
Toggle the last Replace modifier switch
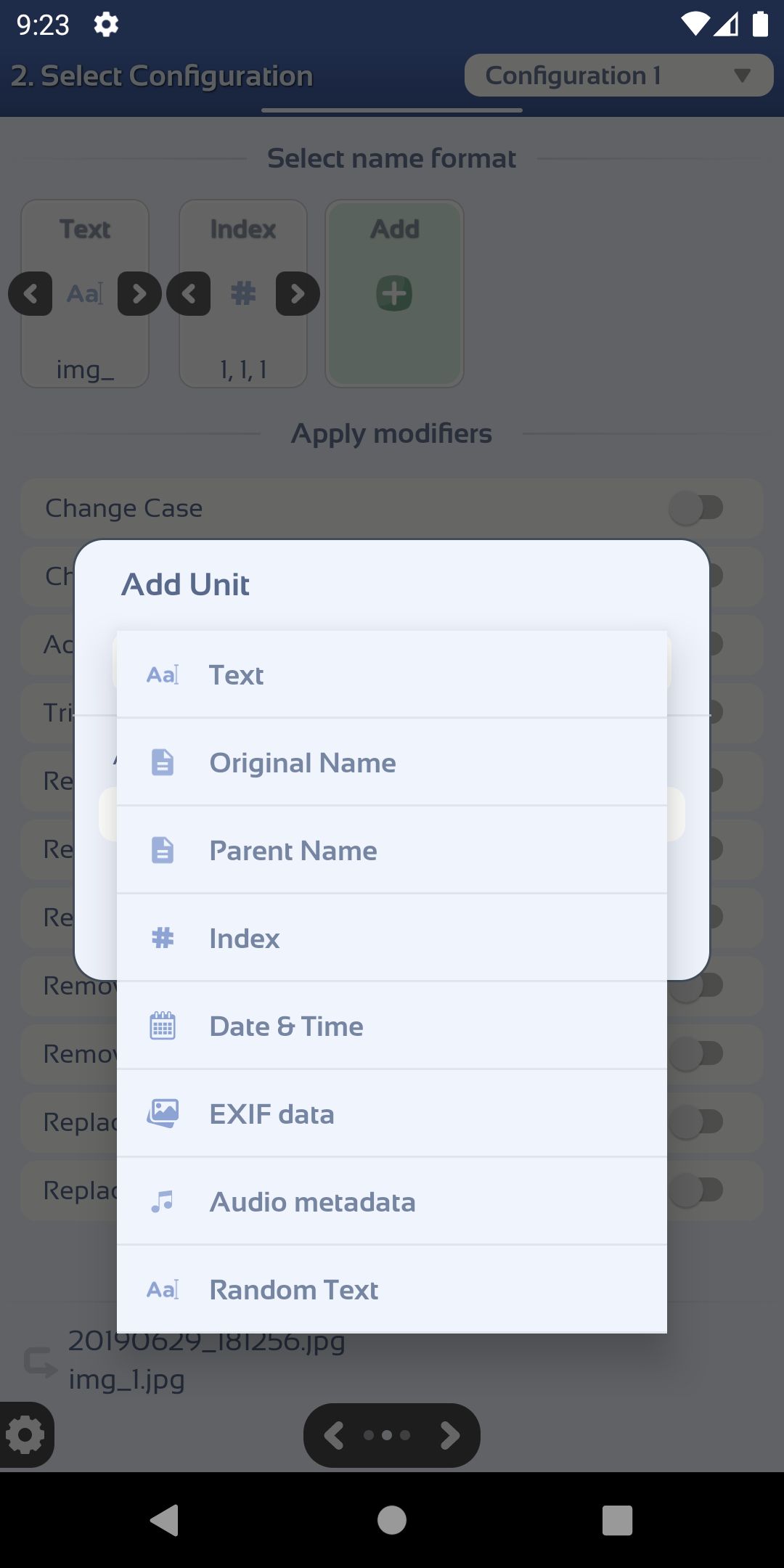[696, 1190]
